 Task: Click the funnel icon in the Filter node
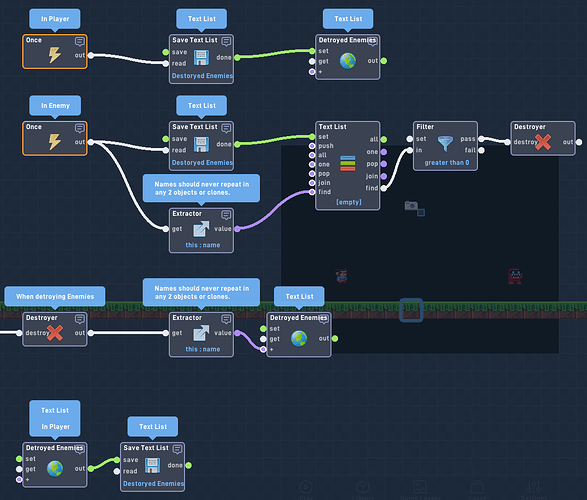445,143
